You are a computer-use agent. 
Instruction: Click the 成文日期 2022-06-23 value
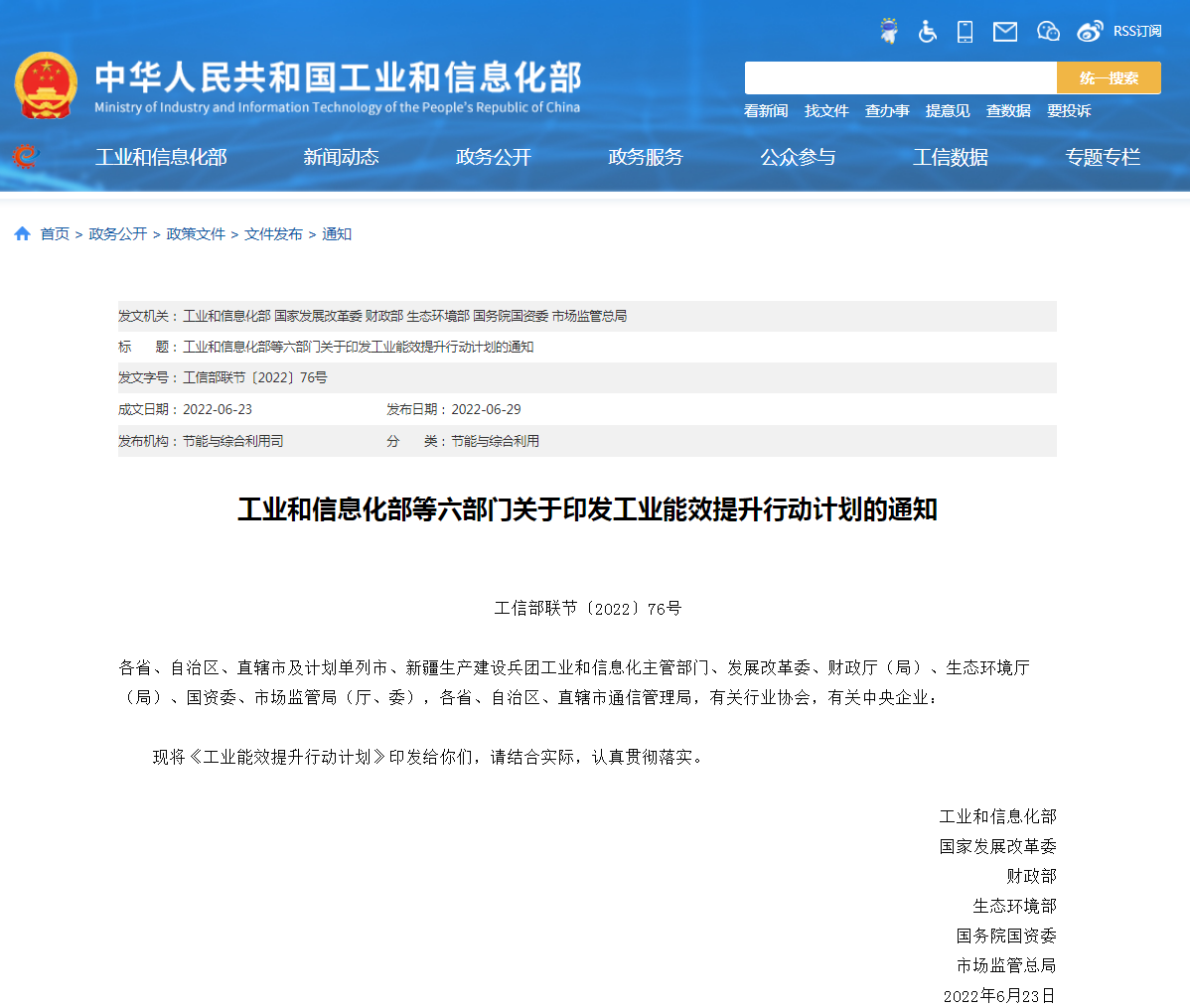(218, 409)
